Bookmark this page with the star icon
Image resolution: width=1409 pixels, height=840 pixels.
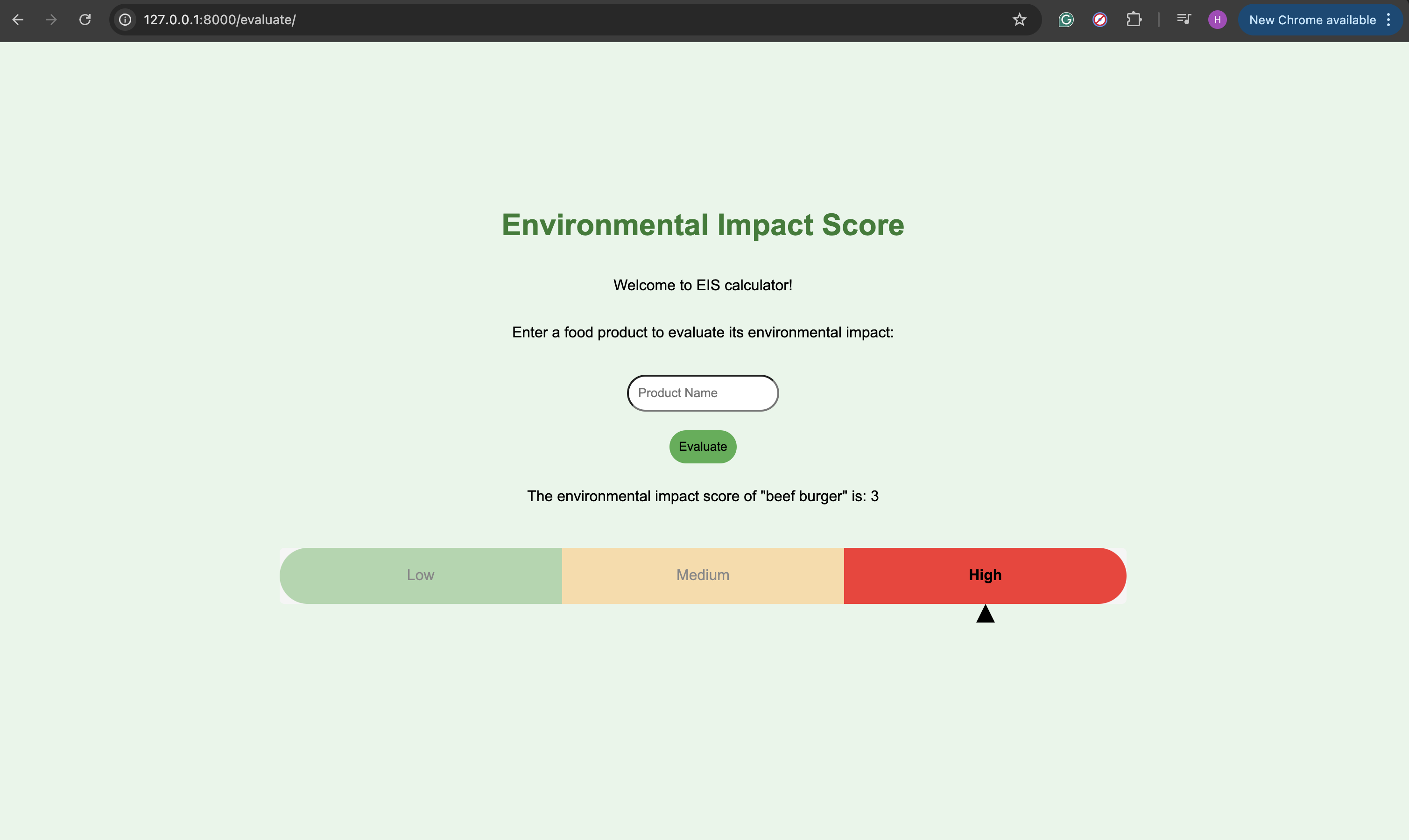click(1019, 20)
